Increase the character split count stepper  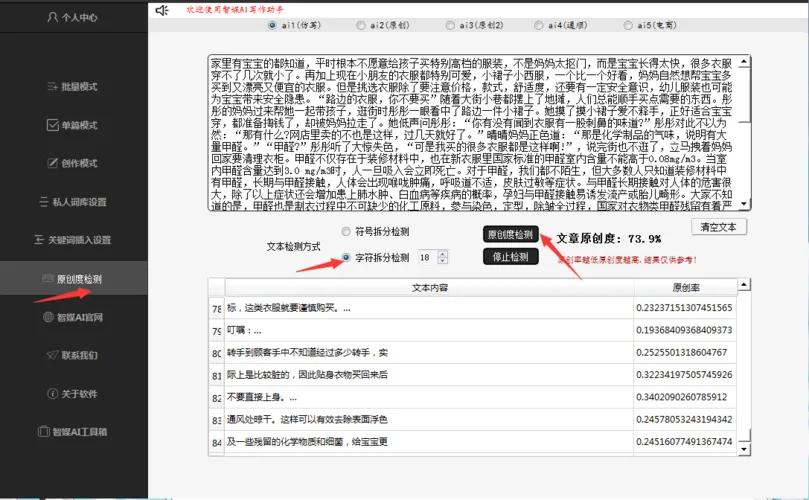point(443,253)
